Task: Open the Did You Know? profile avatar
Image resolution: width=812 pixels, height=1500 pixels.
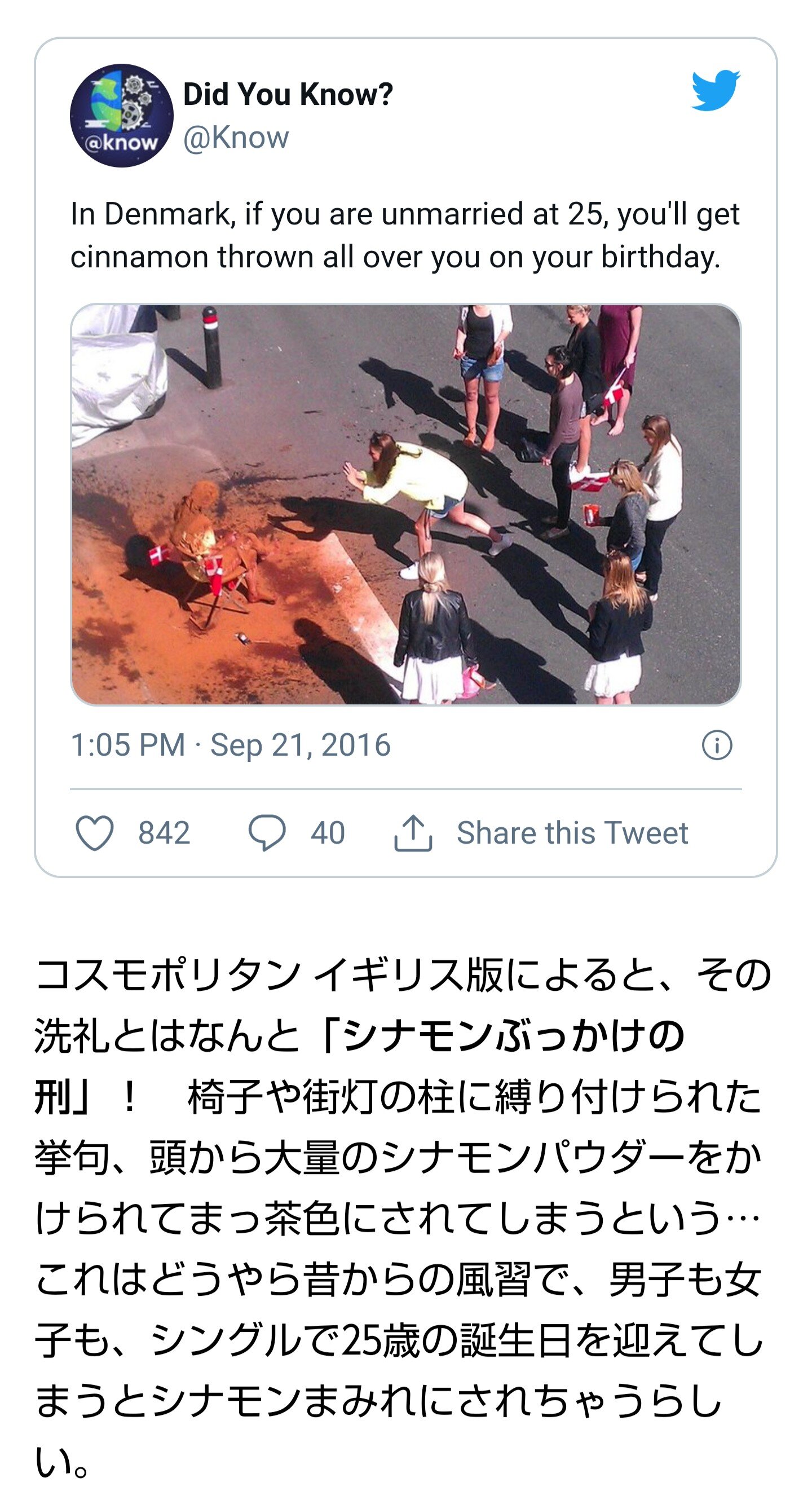Action: click(122, 115)
